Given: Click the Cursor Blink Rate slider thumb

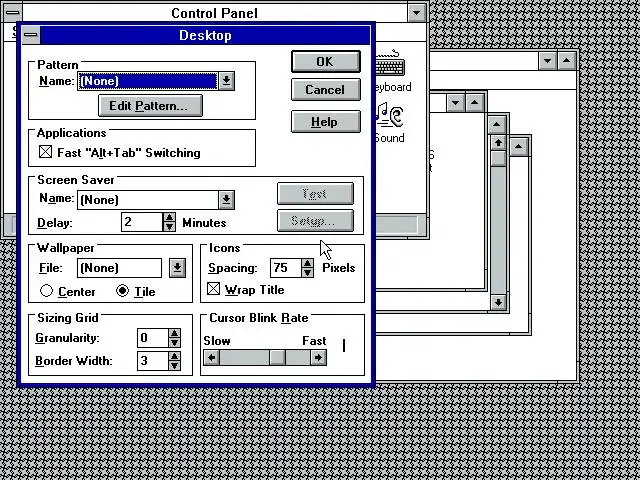Looking at the screenshot, I should 277,358.
